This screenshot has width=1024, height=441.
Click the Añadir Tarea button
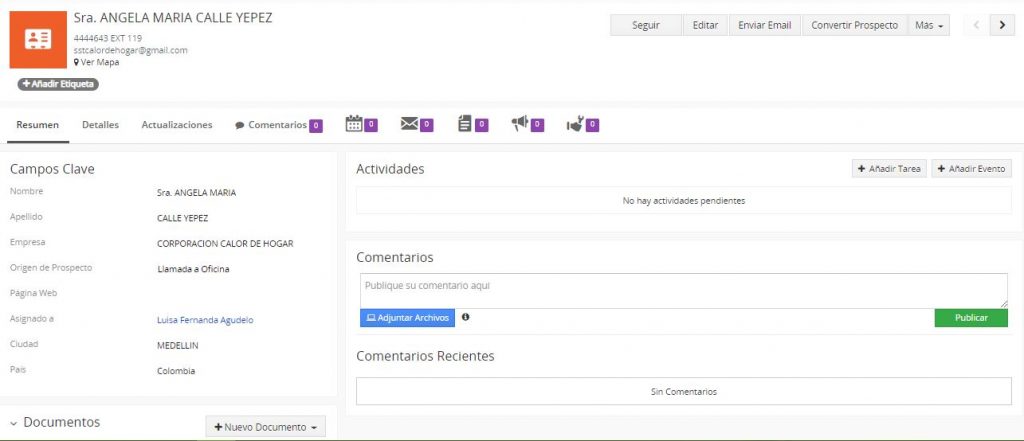pos(889,169)
